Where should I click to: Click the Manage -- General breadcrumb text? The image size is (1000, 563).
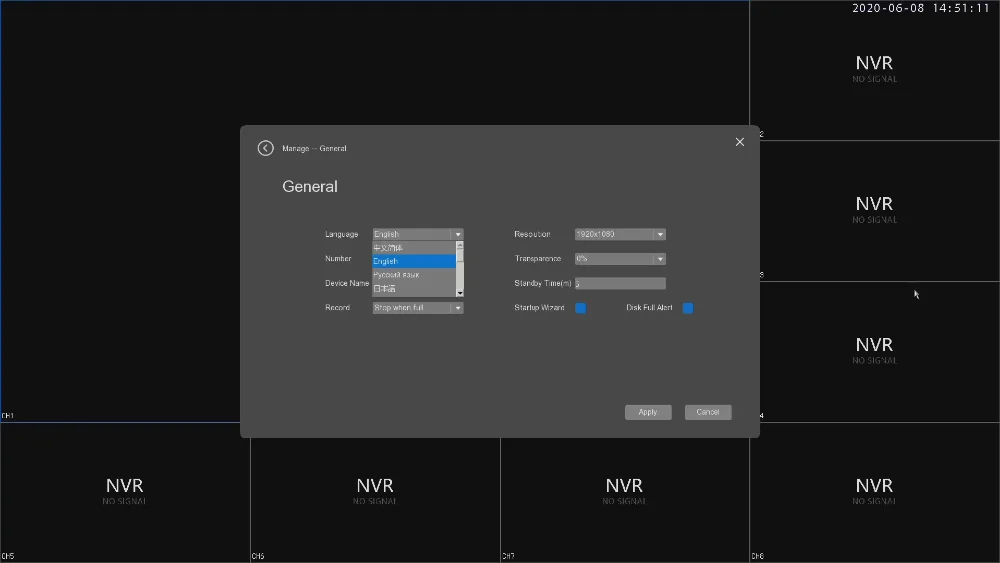point(314,148)
